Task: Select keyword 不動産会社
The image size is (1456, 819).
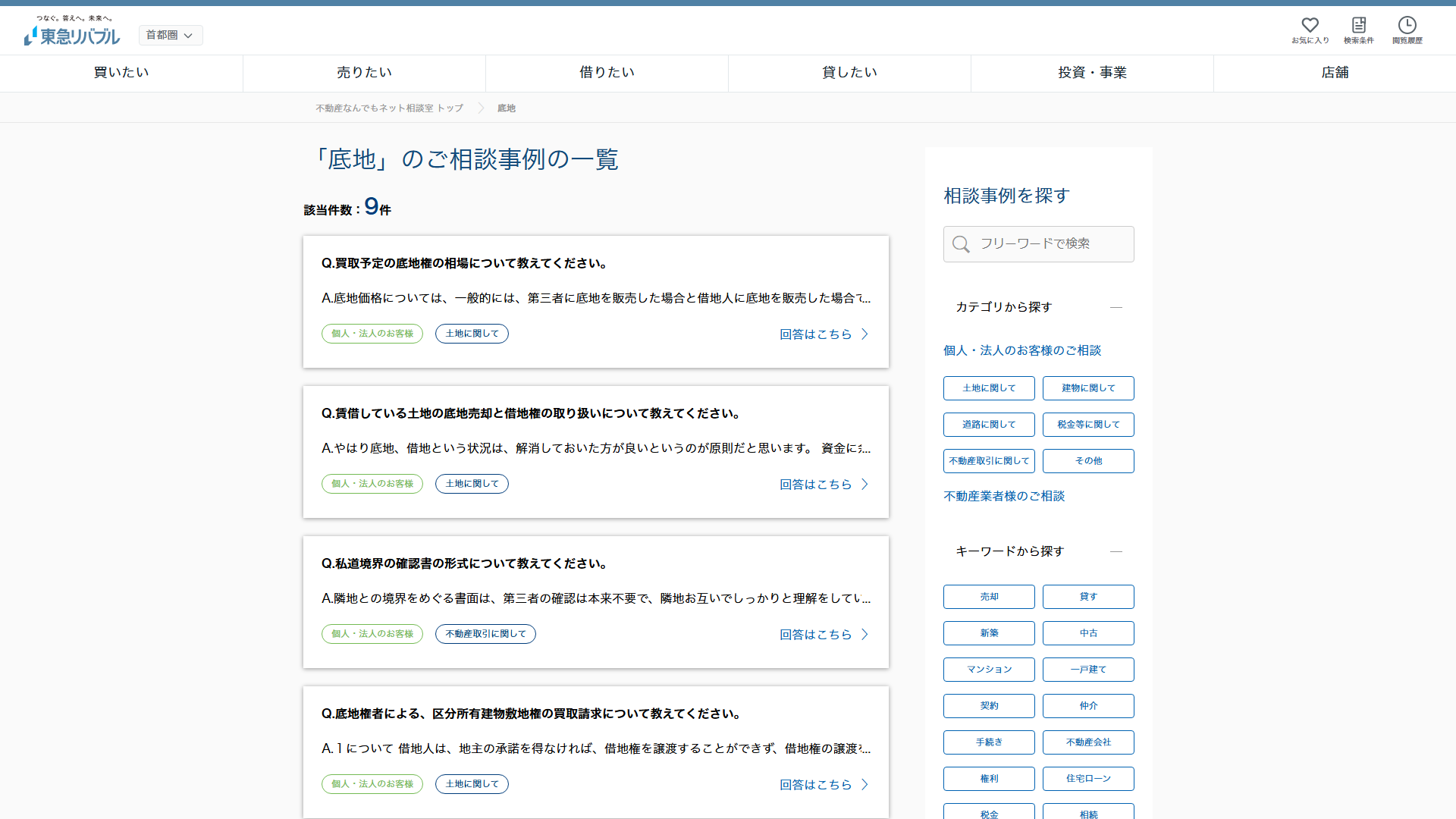Action: point(1088,742)
